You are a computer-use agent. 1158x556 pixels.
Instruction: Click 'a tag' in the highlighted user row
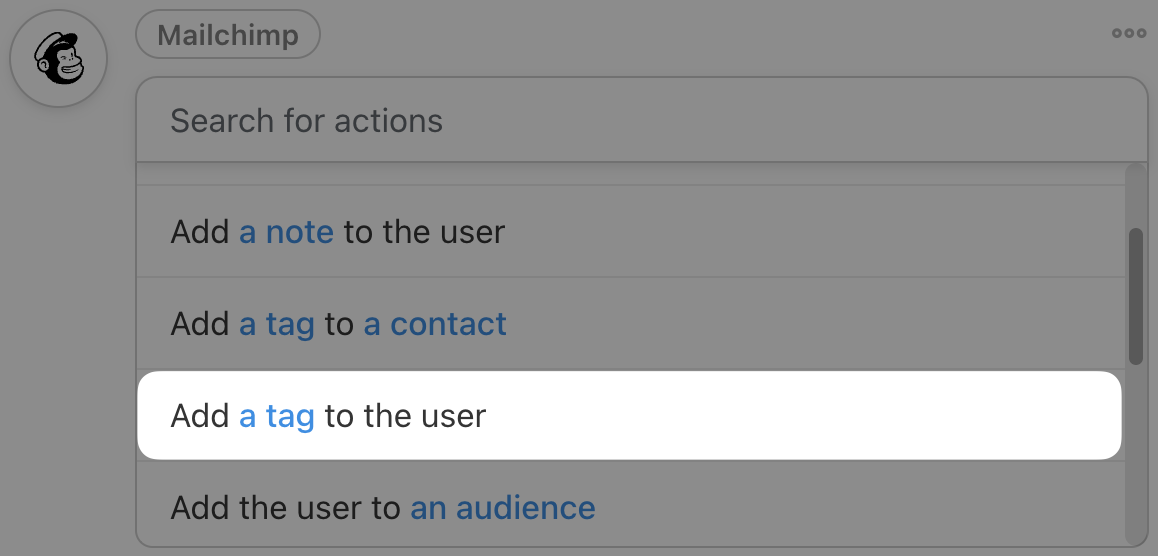click(x=277, y=416)
